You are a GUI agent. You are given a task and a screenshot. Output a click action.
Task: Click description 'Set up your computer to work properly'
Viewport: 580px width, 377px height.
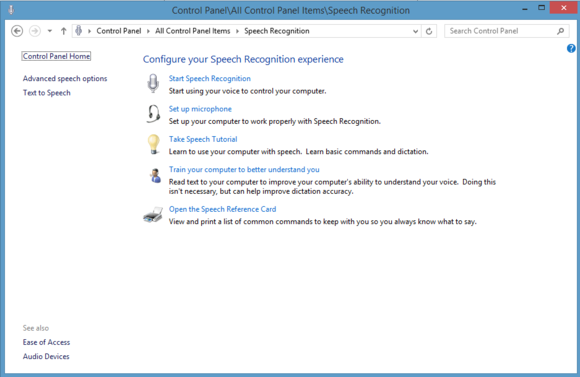click(x=274, y=121)
